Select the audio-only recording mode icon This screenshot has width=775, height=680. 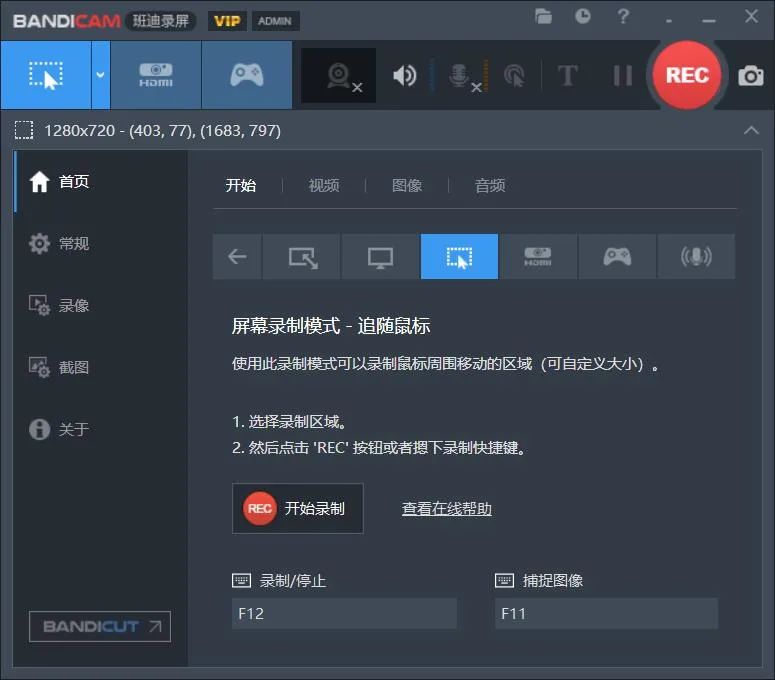tap(696, 256)
